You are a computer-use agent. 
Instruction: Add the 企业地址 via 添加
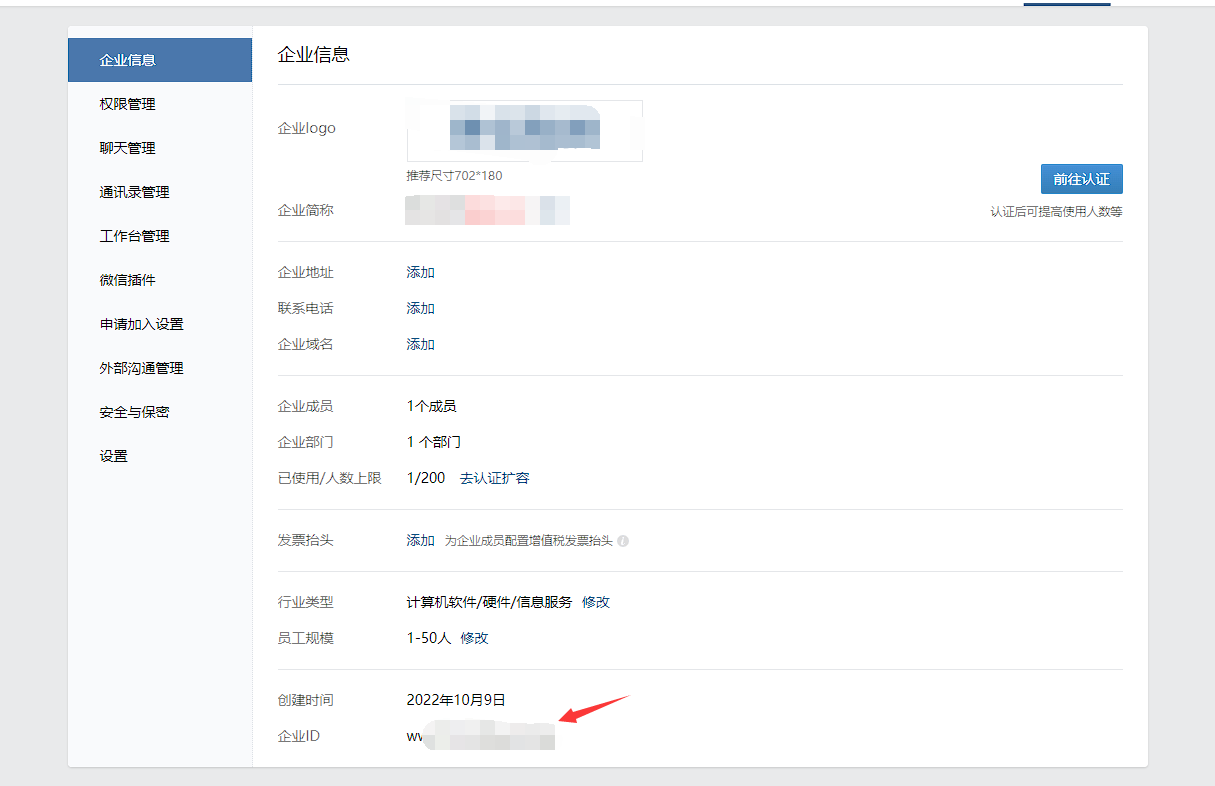point(420,273)
